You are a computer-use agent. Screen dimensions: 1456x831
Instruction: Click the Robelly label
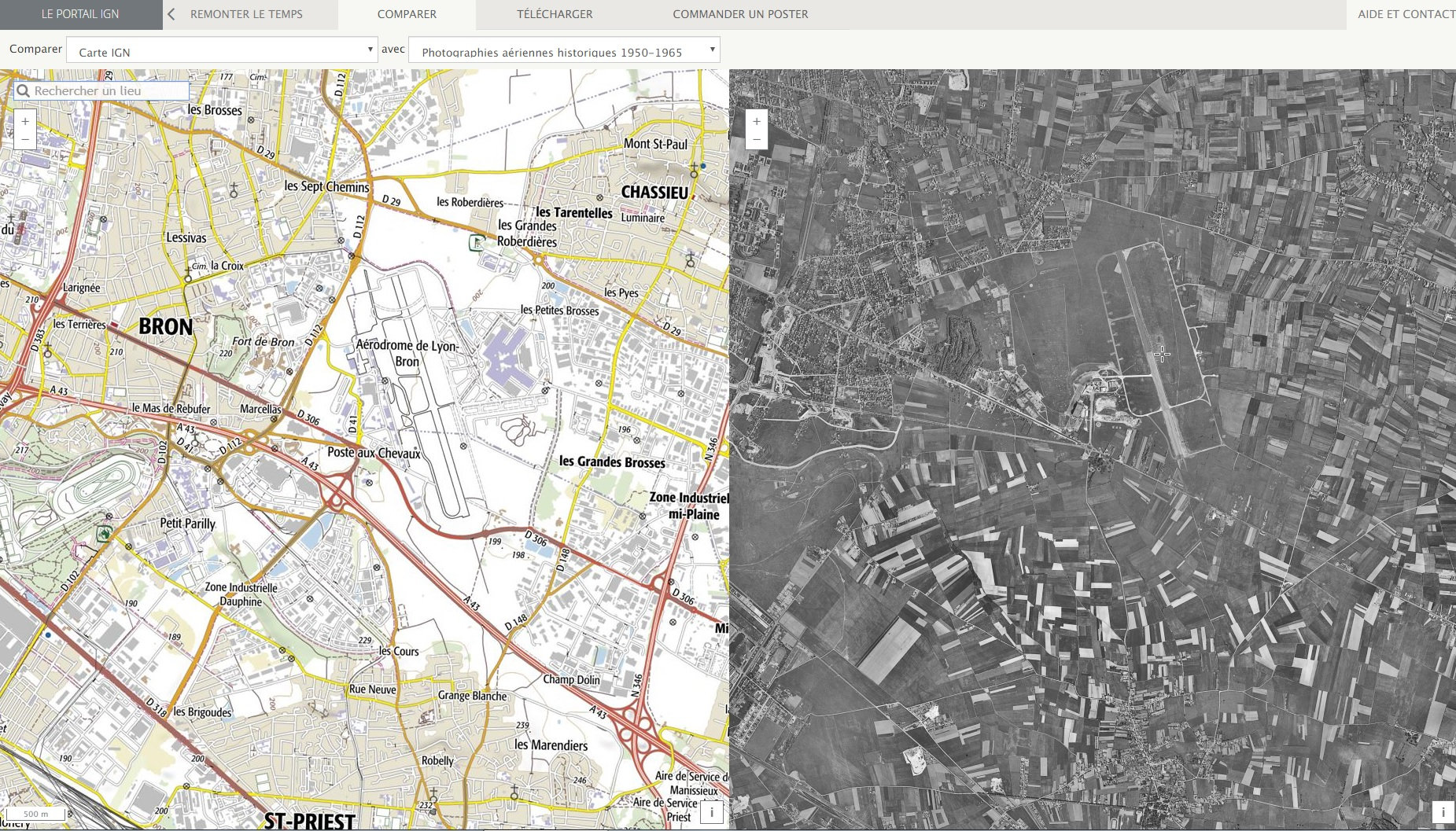pos(437,761)
